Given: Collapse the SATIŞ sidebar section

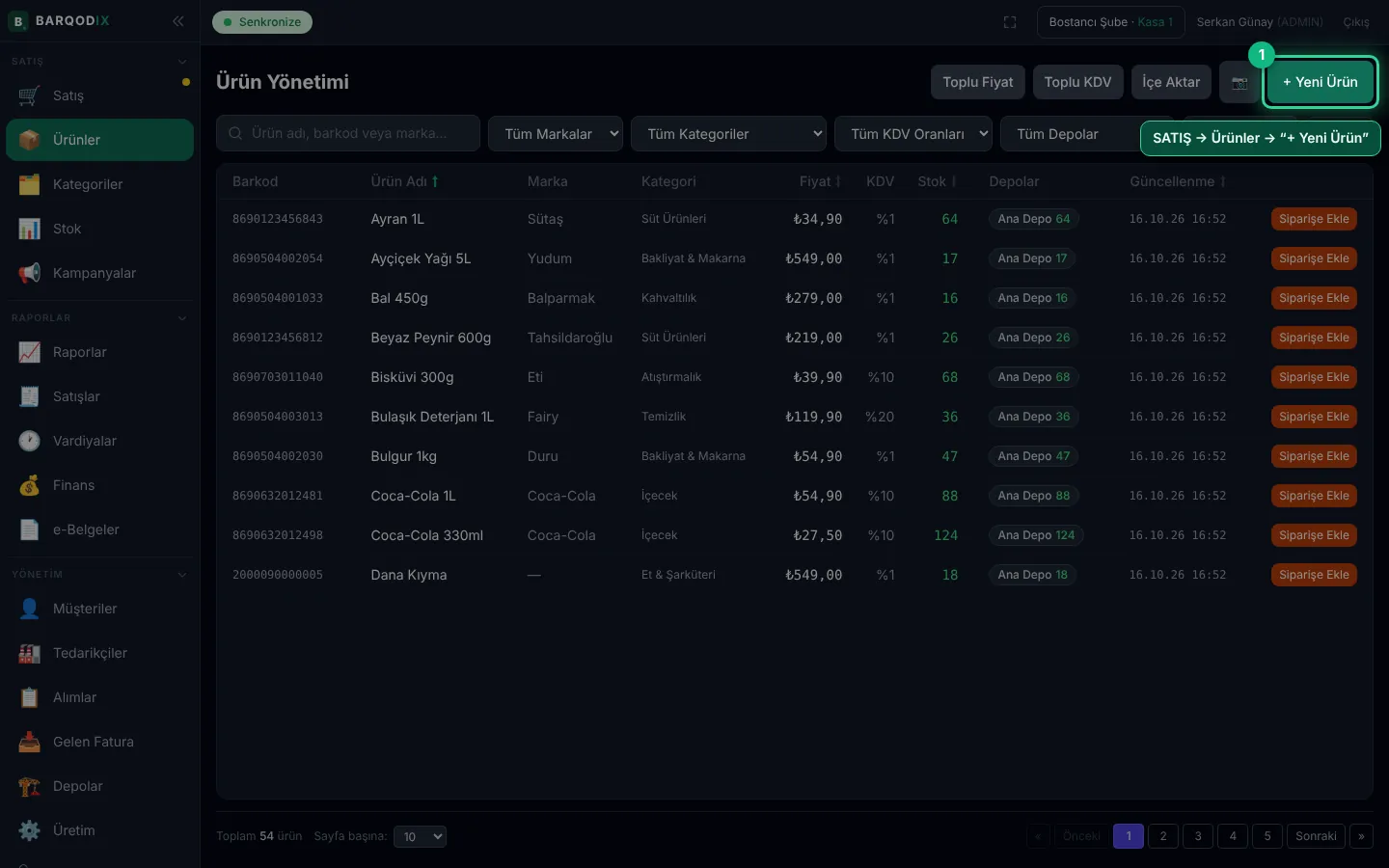Looking at the screenshot, I should pyautogui.click(x=182, y=62).
